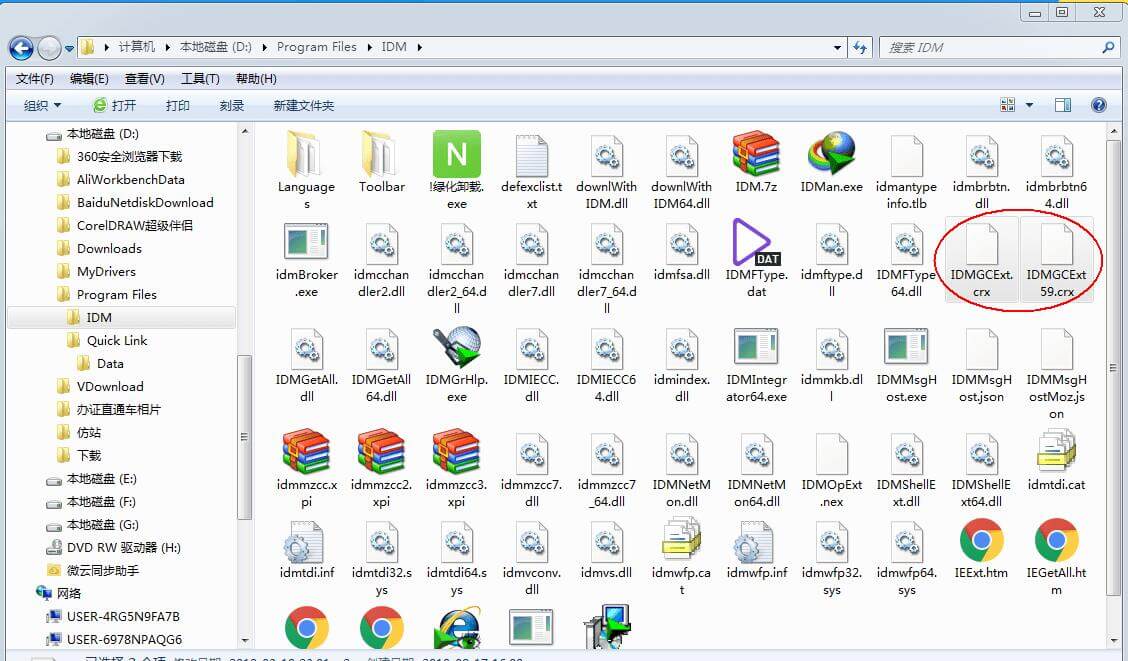
Task: Select the defexclist.txt file icon
Action: point(532,155)
